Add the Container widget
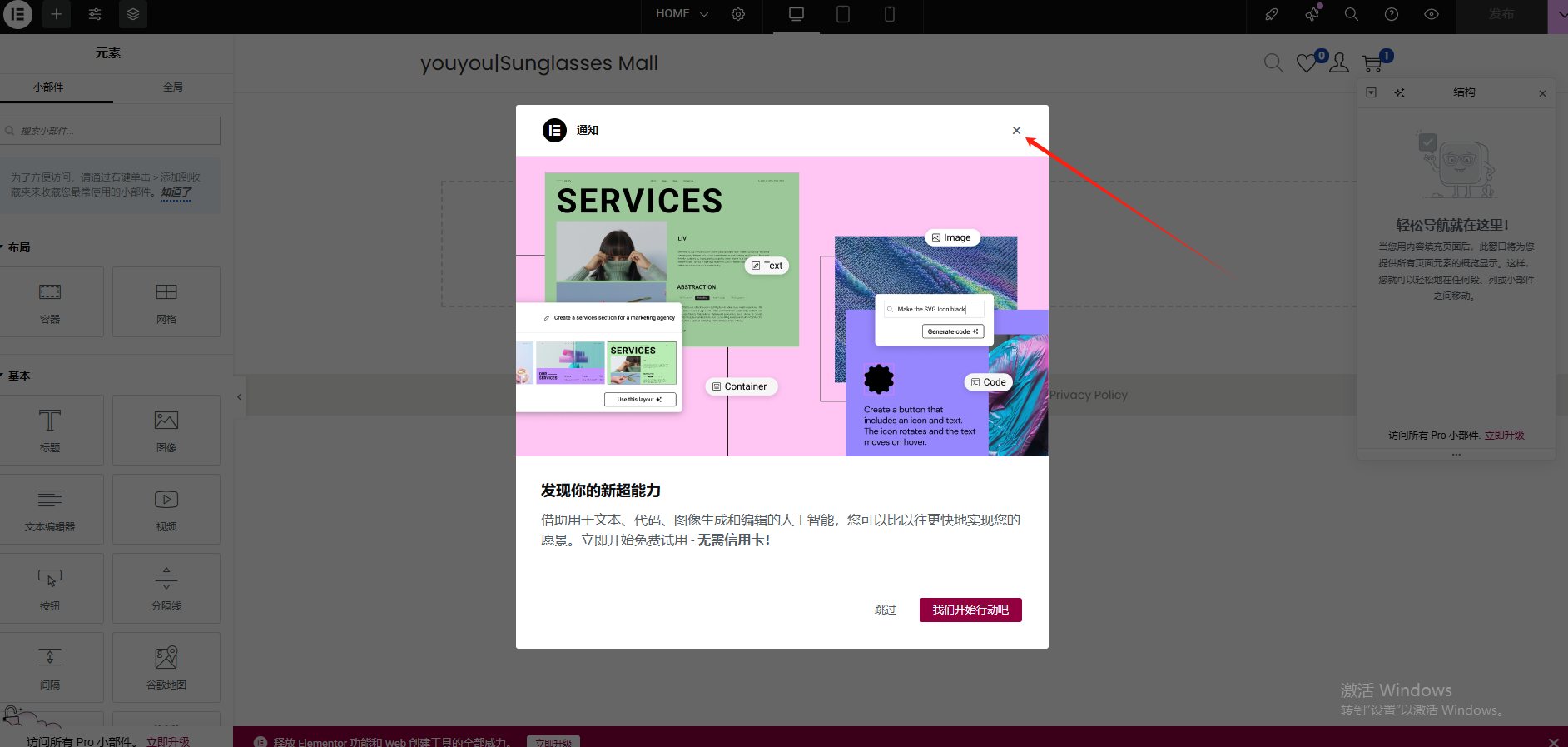 (x=50, y=301)
